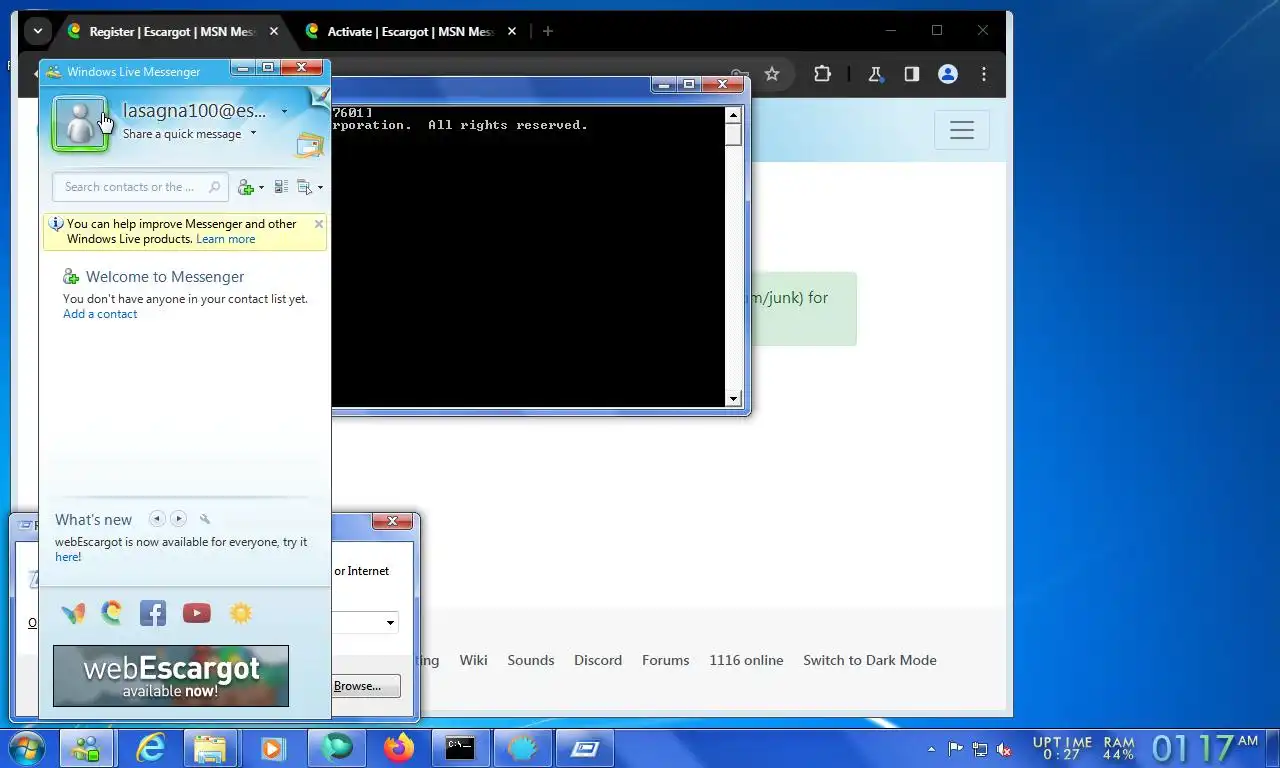Open the Escargot swirl icon in Messenger

(x=111, y=613)
